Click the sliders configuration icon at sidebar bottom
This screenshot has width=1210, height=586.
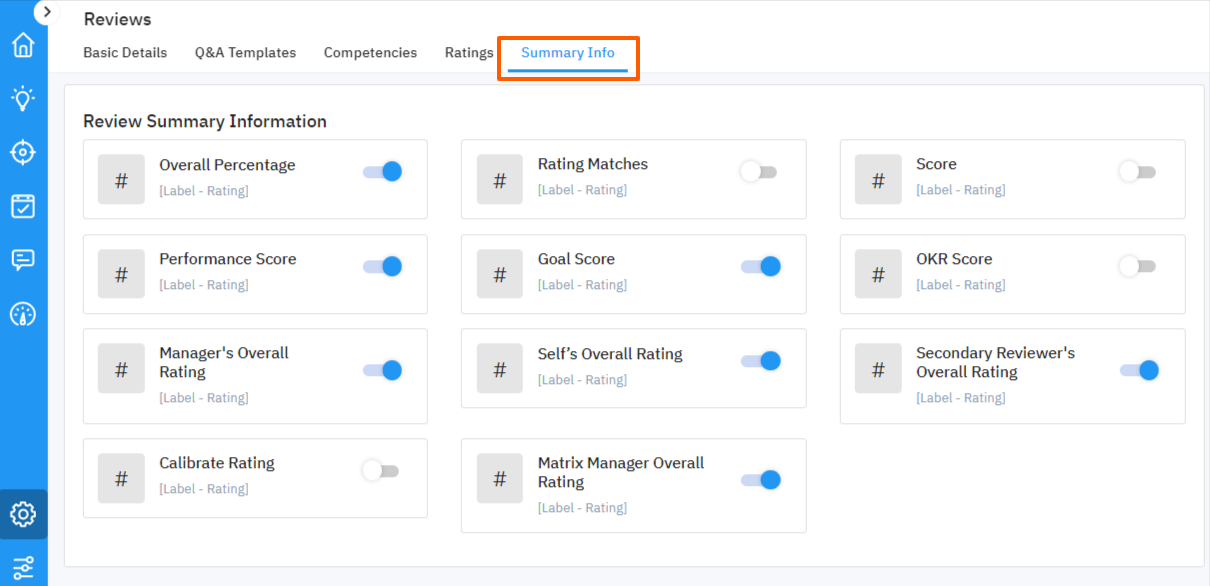pos(24,566)
